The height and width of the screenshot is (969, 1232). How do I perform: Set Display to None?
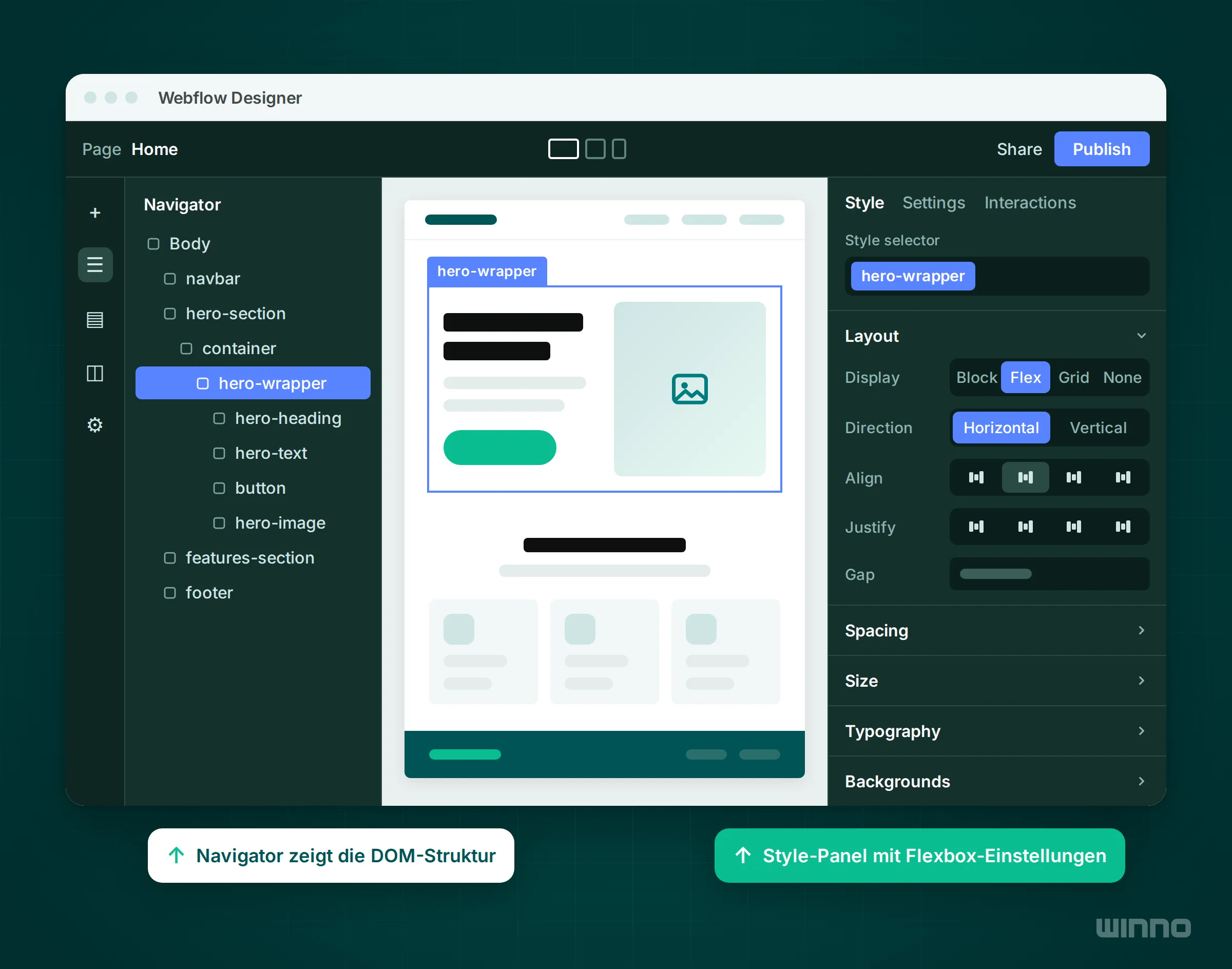tap(1122, 377)
